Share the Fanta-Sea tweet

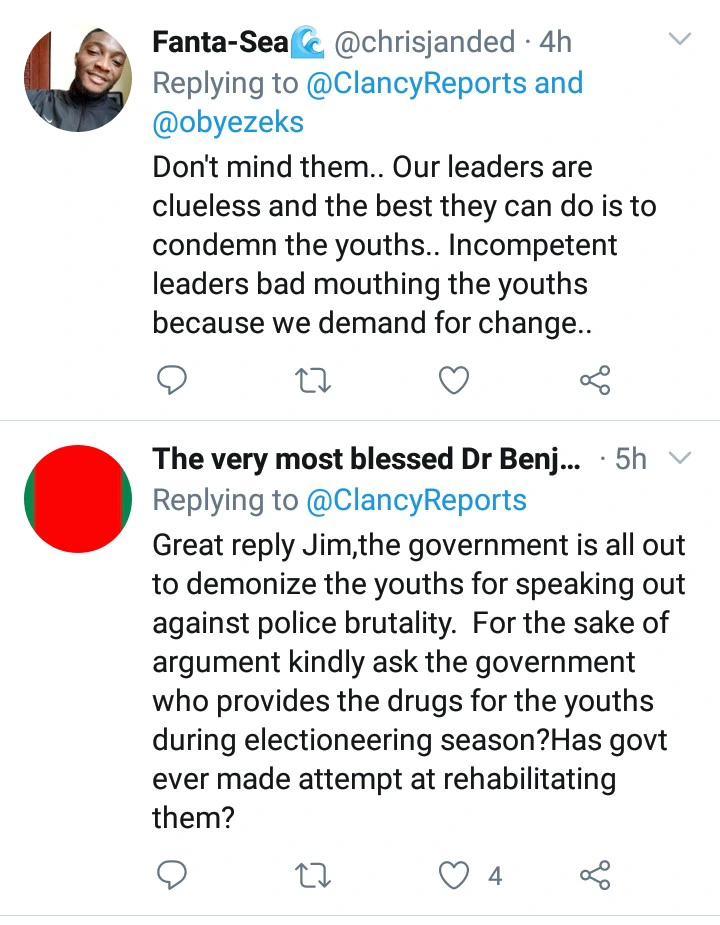595,381
